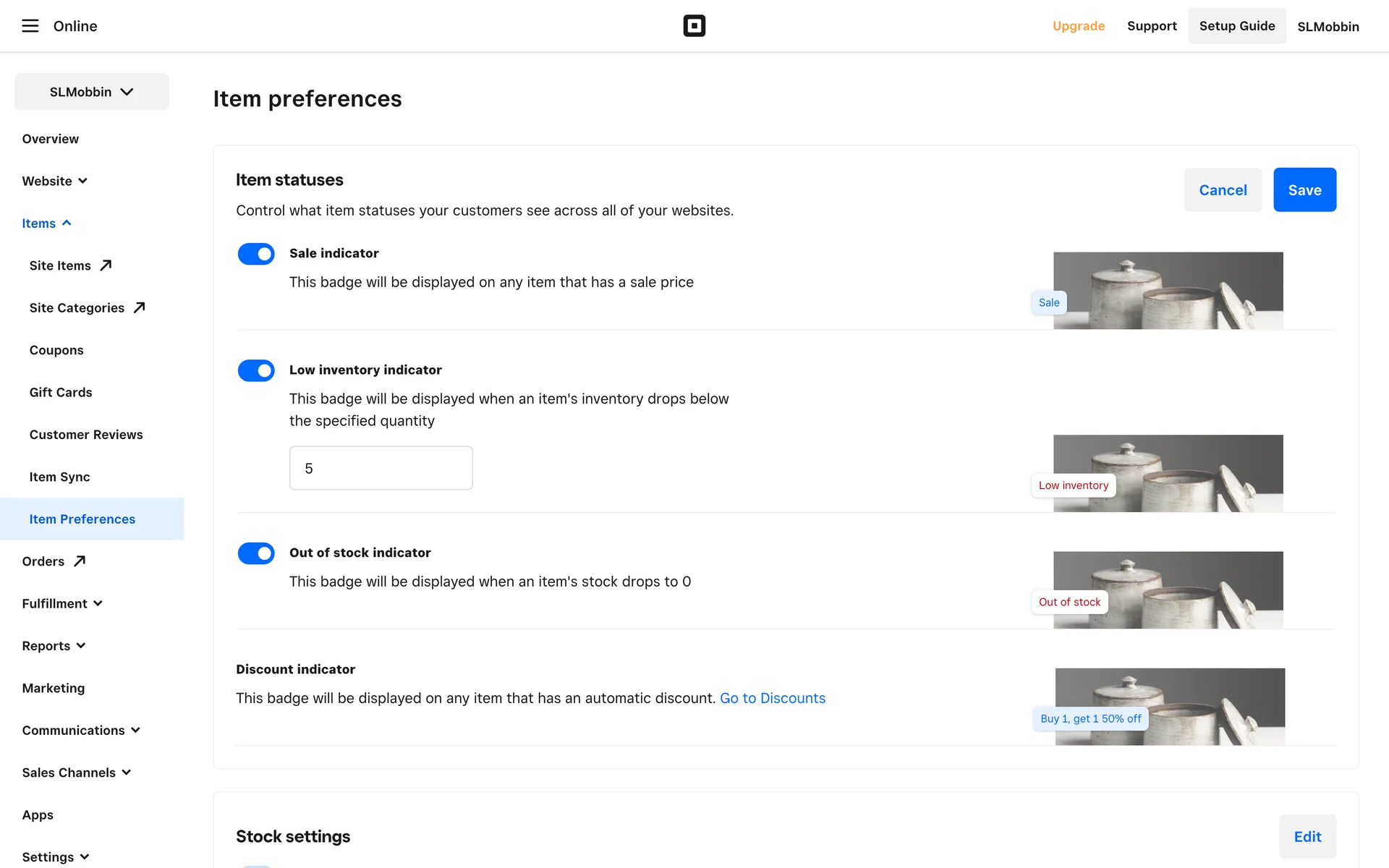Viewport: 1389px width, 868px height.
Task: Click the Site Items external link arrow
Action: (x=106, y=265)
